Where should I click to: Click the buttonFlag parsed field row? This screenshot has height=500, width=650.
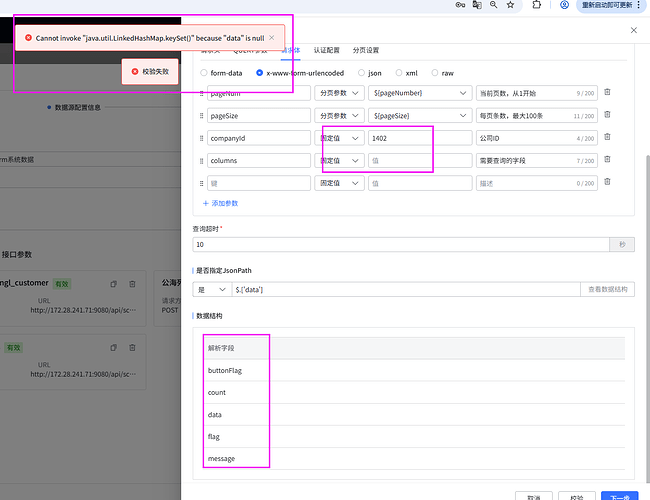tap(414, 370)
